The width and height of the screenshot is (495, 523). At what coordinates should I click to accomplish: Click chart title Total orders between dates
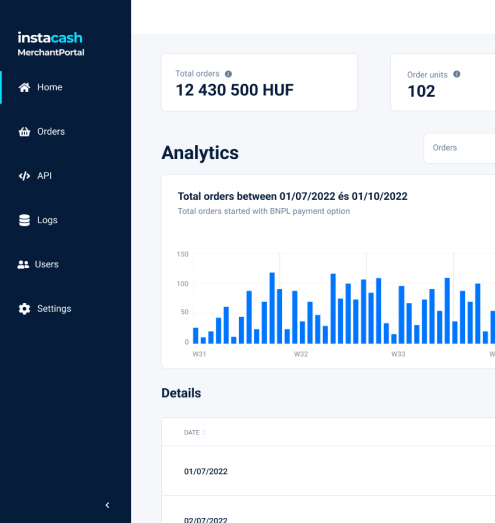click(x=293, y=196)
